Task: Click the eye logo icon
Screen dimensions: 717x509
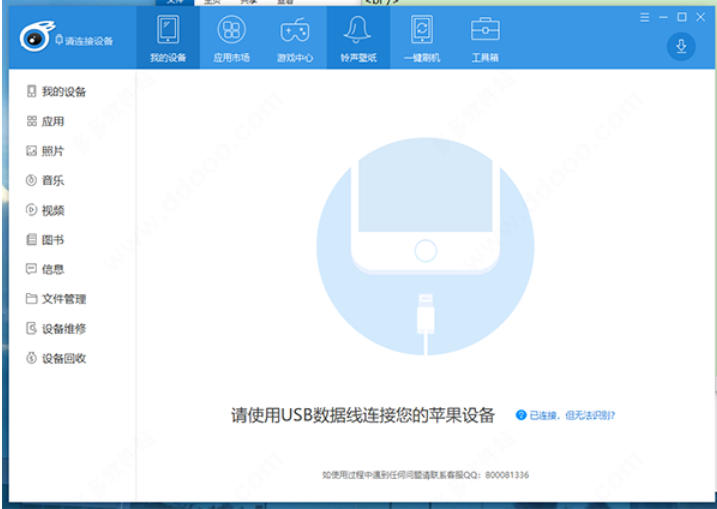Action: click(37, 37)
